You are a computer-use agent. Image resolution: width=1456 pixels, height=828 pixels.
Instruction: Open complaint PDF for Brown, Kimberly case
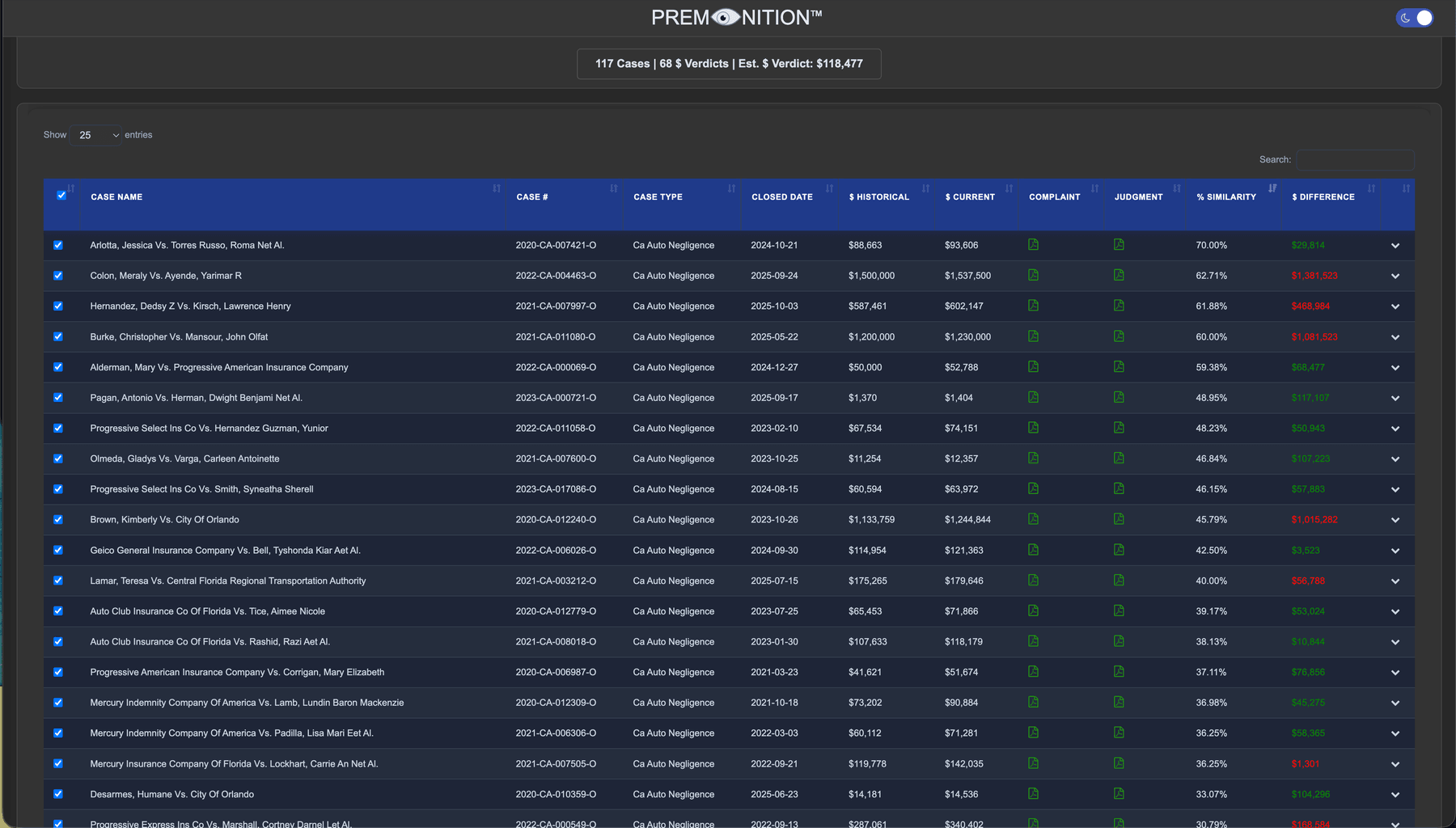[x=1033, y=519]
